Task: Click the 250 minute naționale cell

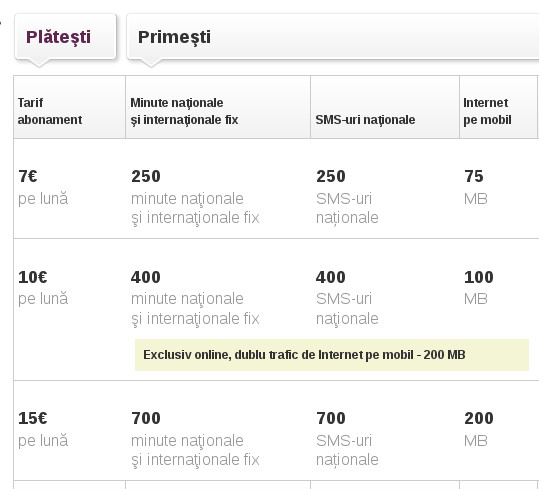Action: coord(195,197)
